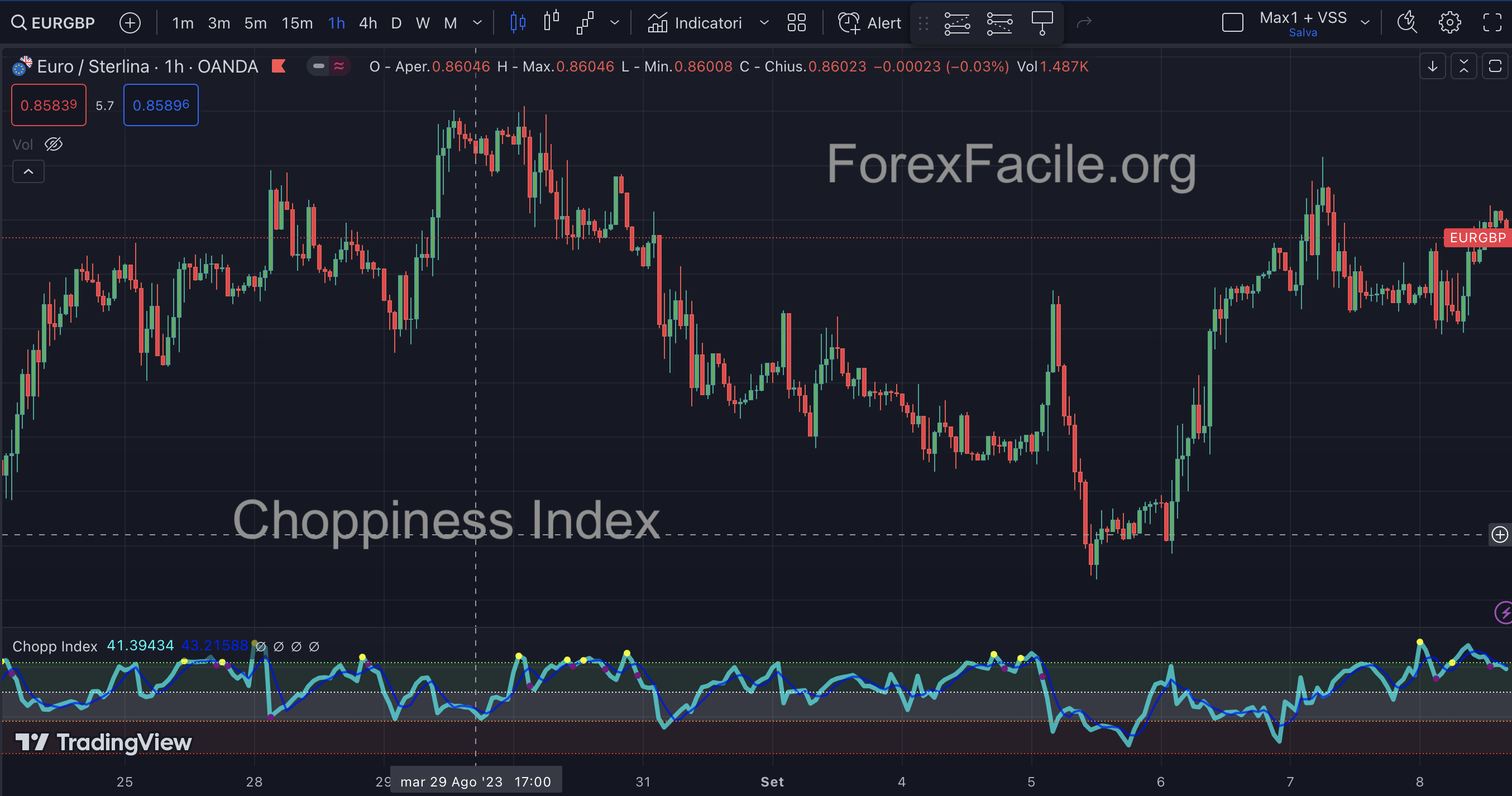Click the time axis label 25
This screenshot has width=1512, height=796.
click(125, 782)
